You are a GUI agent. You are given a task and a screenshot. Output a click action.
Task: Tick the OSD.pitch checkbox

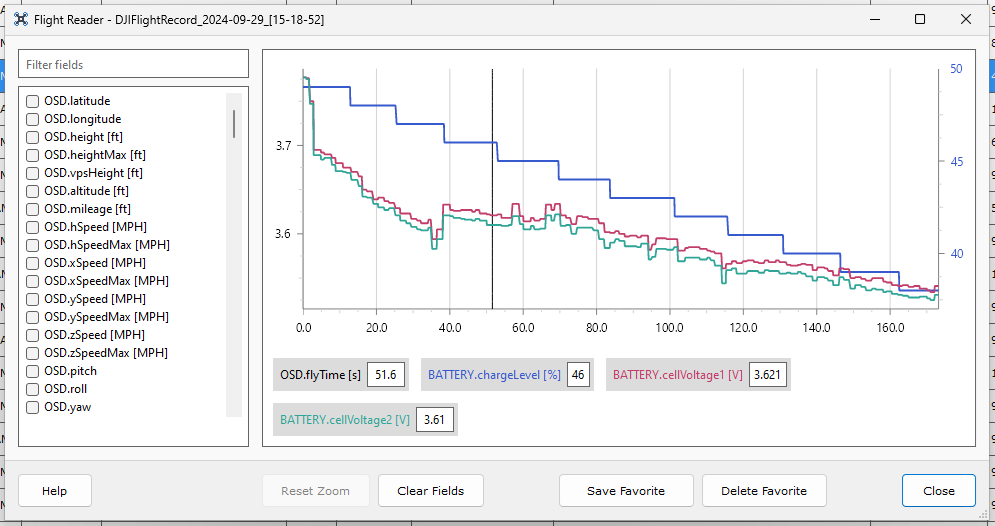32,371
